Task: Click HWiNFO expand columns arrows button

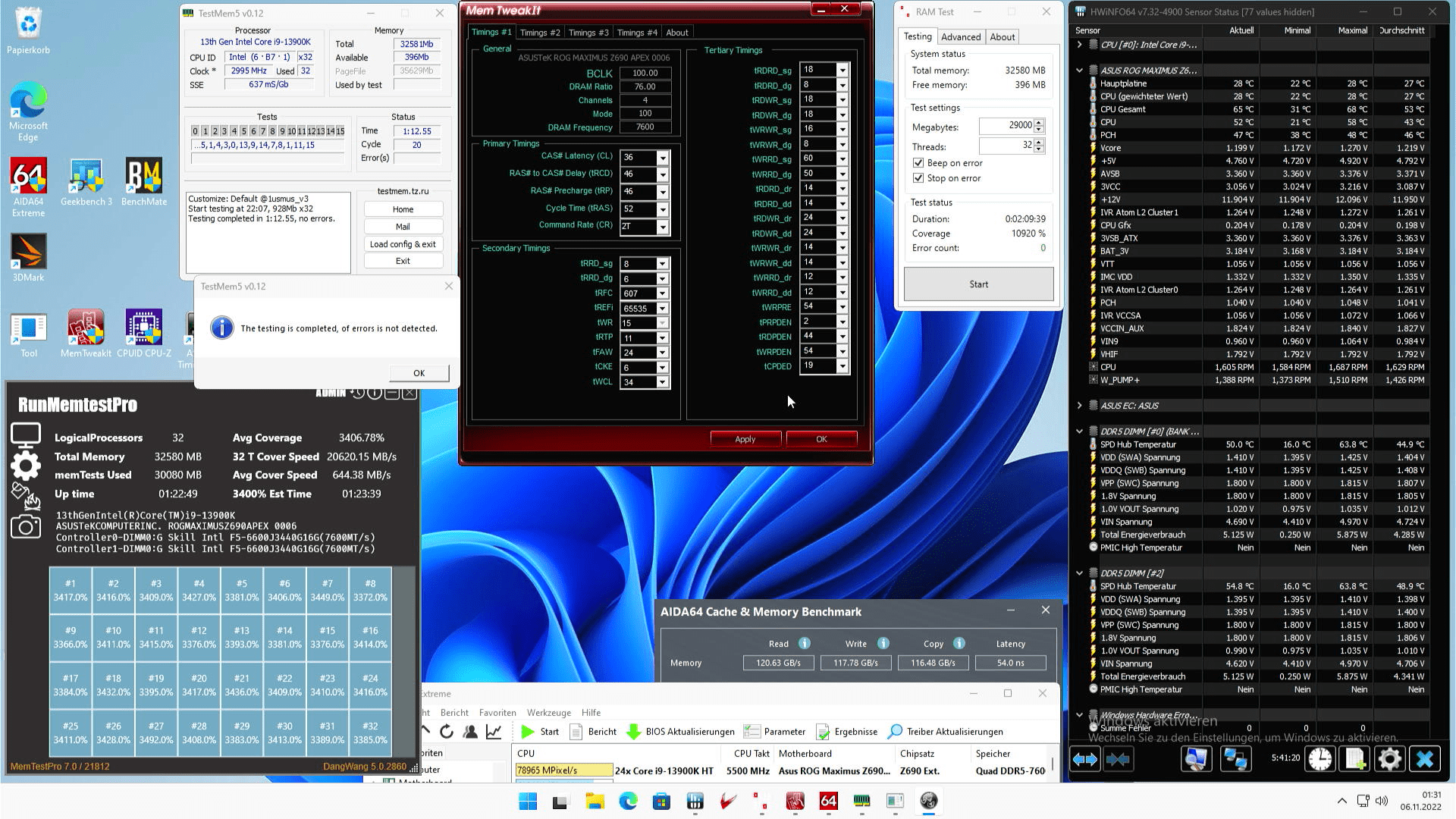Action: [x=1085, y=759]
